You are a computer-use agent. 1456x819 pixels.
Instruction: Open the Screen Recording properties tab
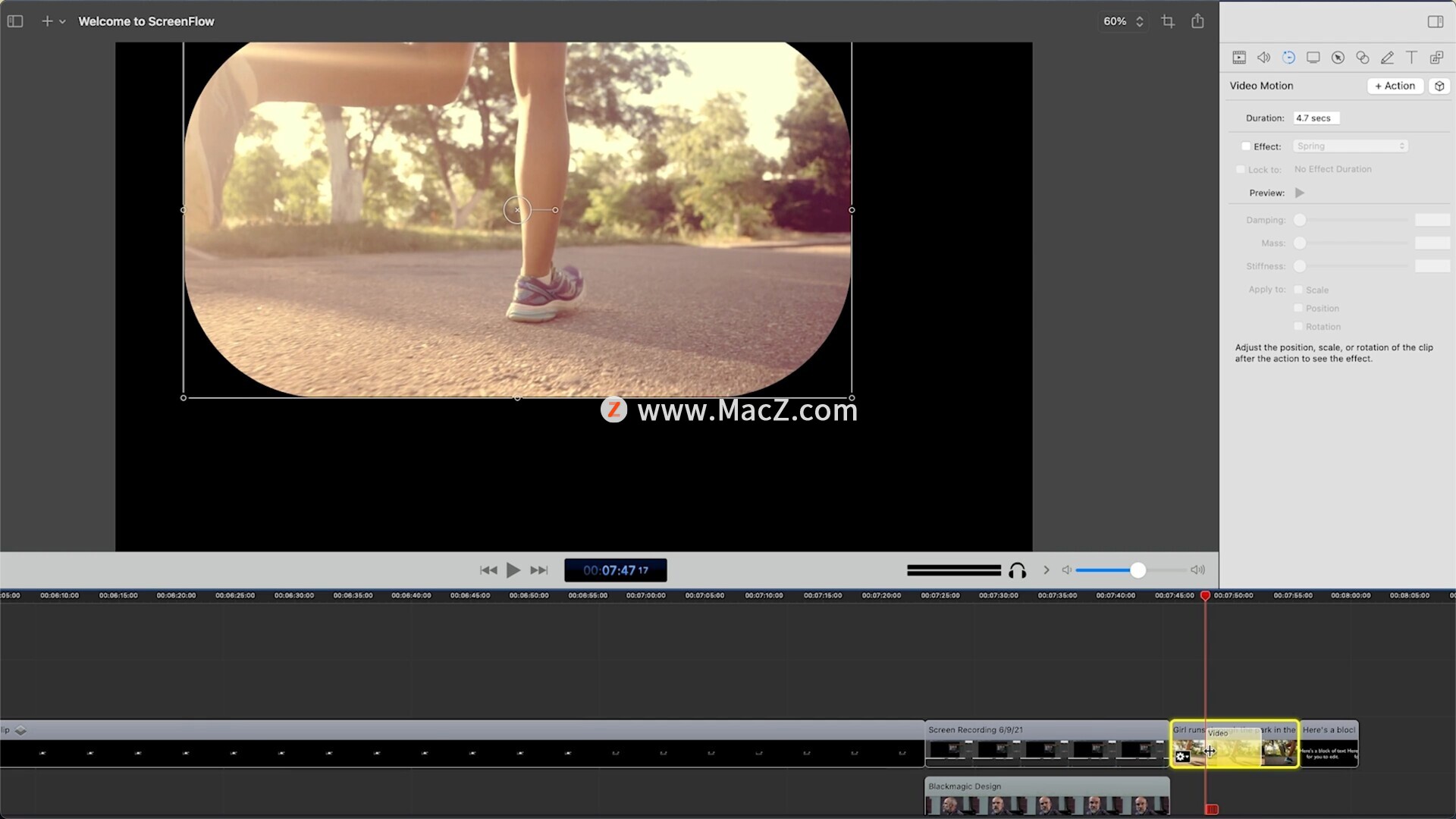(x=1313, y=58)
